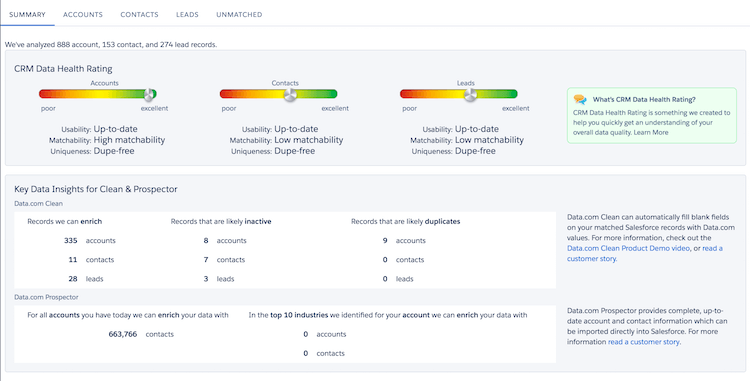Click the speech bubbles icon in help box

click(x=580, y=99)
